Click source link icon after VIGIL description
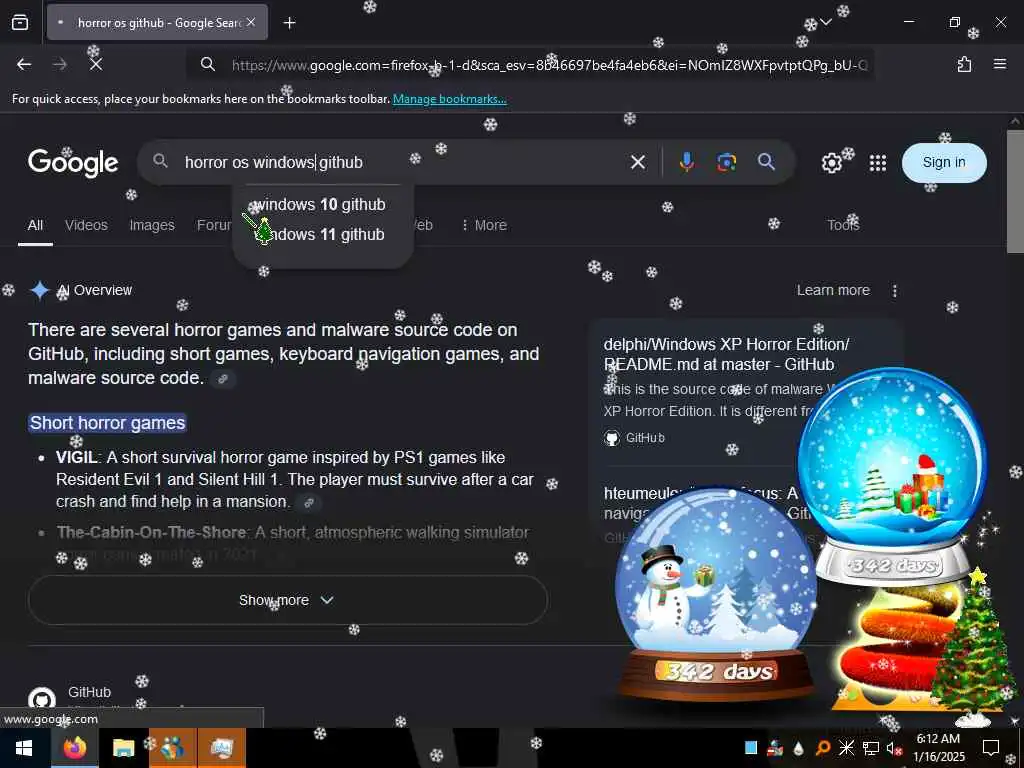Screen dimensions: 1024x768 [x=308, y=502]
